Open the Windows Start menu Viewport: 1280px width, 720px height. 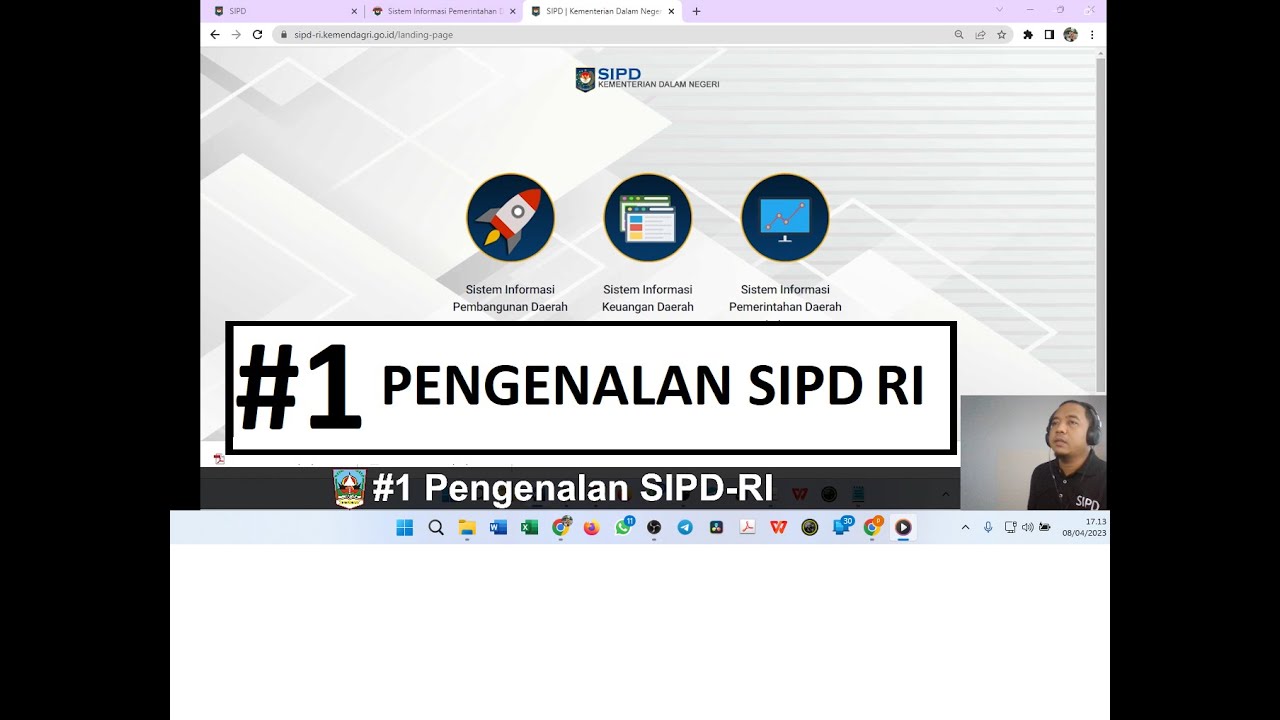(404, 527)
